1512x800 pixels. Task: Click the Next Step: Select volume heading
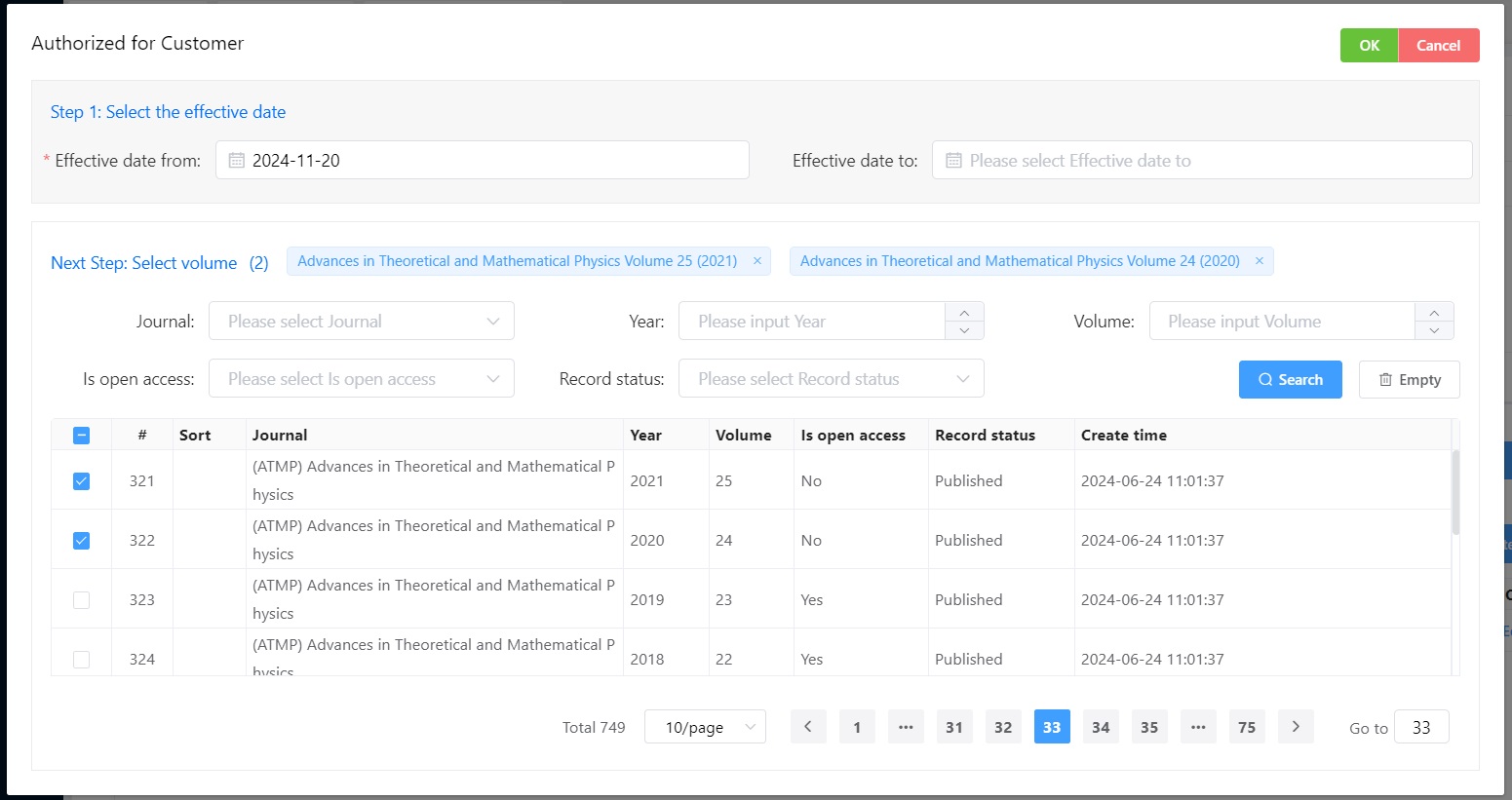pyautogui.click(x=143, y=263)
